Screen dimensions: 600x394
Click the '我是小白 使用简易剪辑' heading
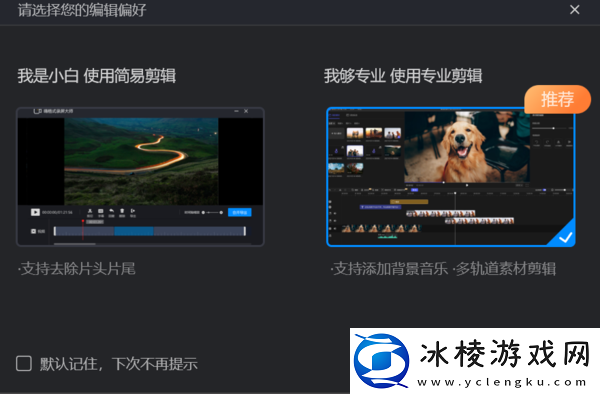96,76
